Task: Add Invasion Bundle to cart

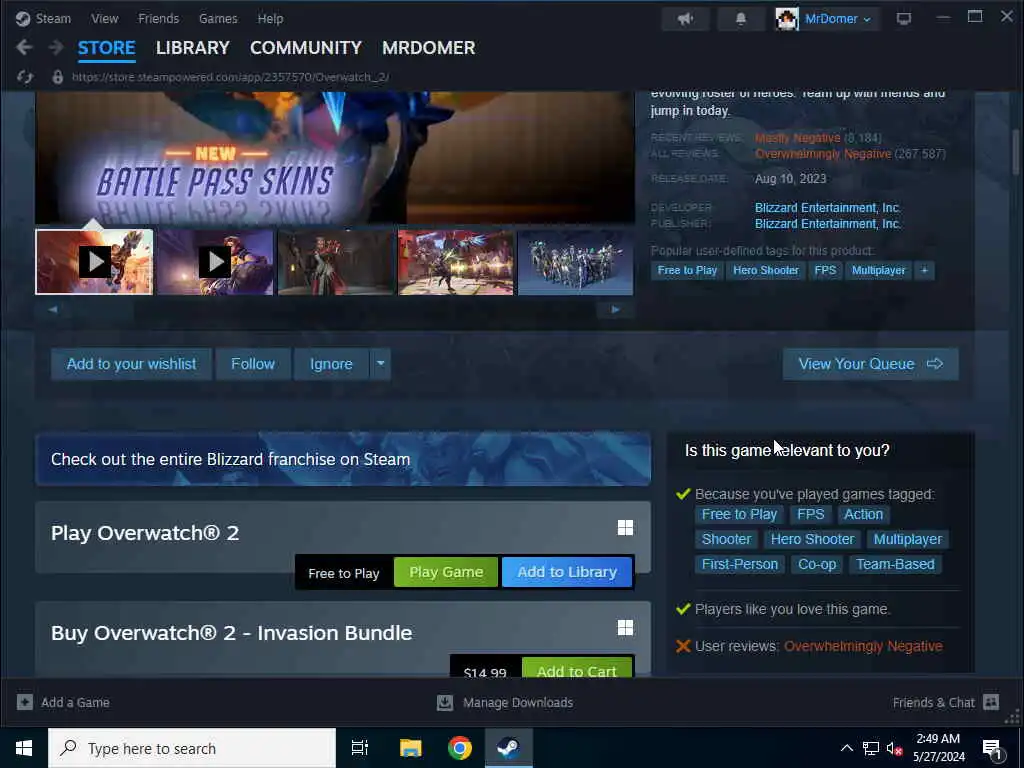Action: tap(577, 669)
